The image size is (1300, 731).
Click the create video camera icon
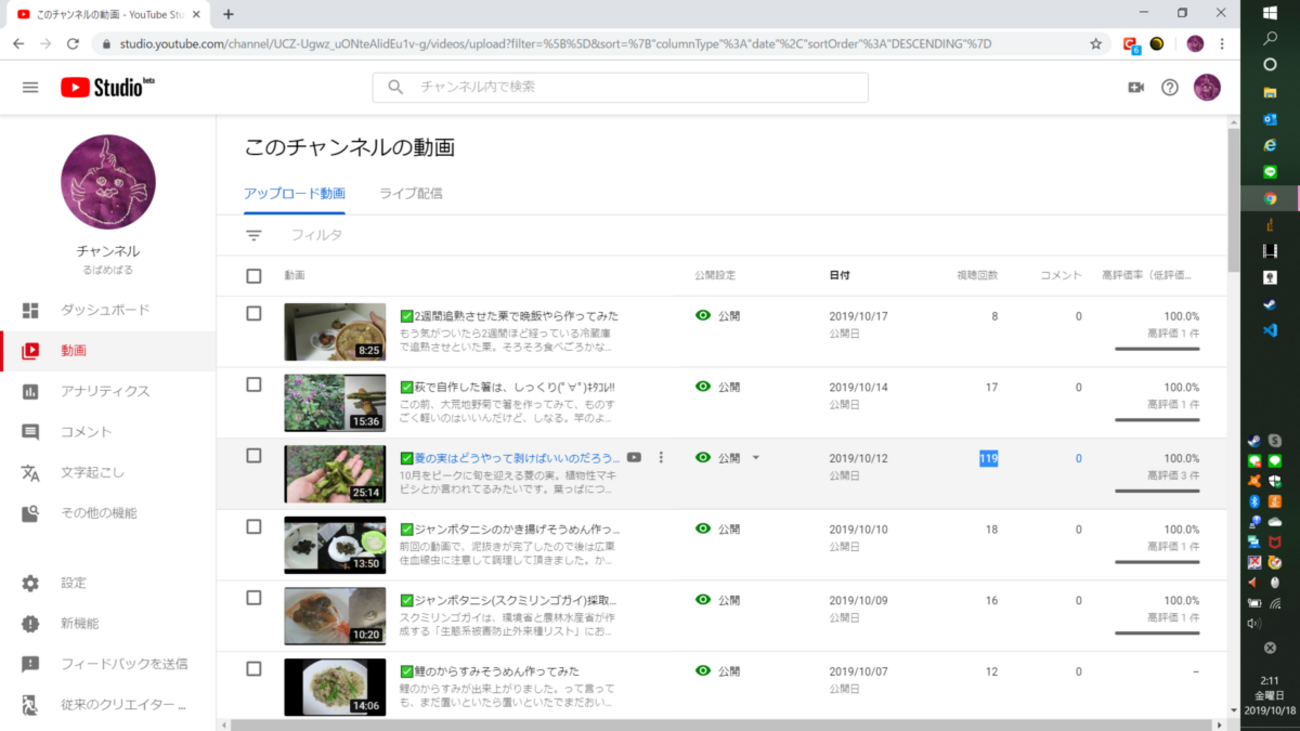pyautogui.click(x=1135, y=87)
